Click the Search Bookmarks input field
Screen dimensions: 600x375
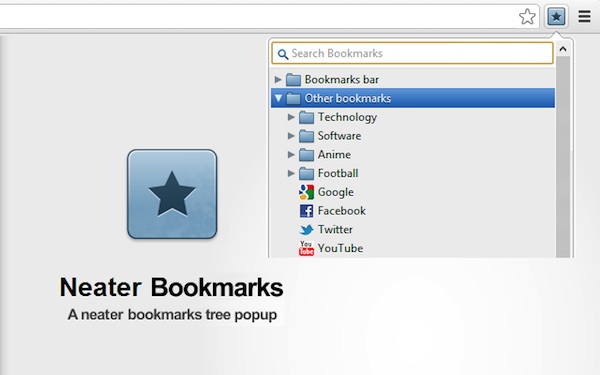[412, 53]
